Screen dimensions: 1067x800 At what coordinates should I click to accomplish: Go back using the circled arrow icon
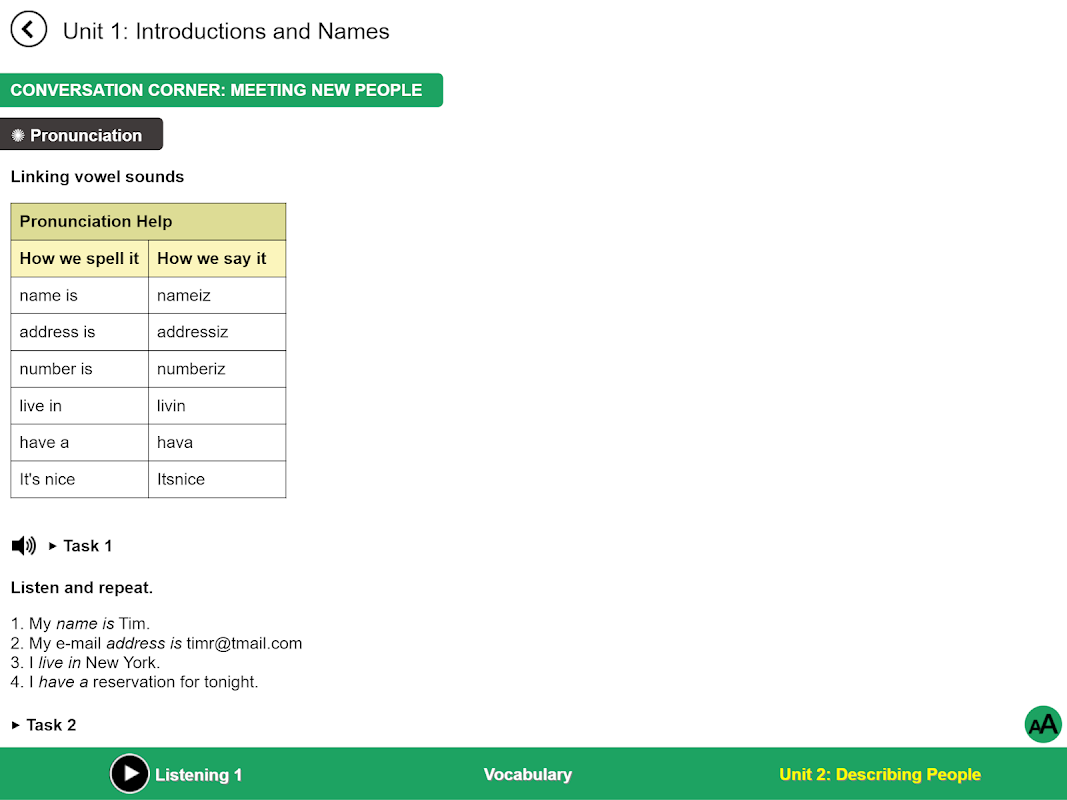[x=29, y=29]
